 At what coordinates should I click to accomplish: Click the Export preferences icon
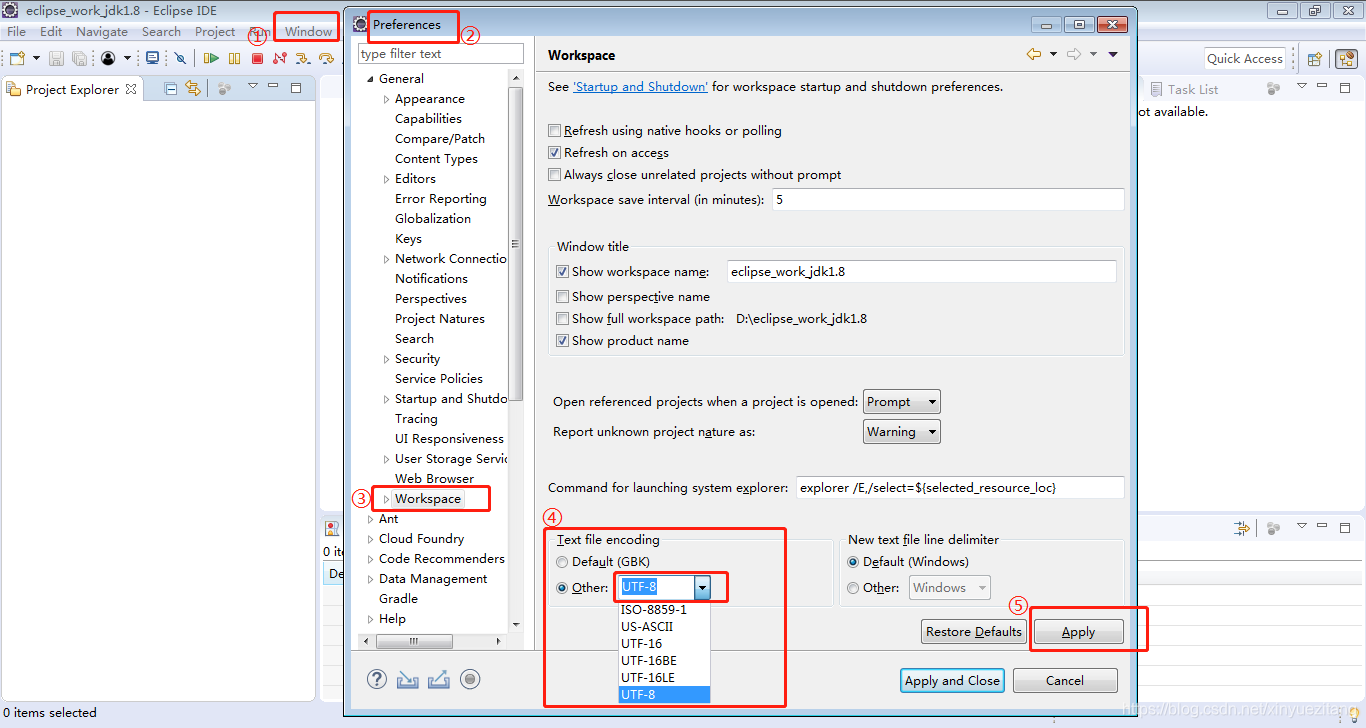click(x=438, y=679)
